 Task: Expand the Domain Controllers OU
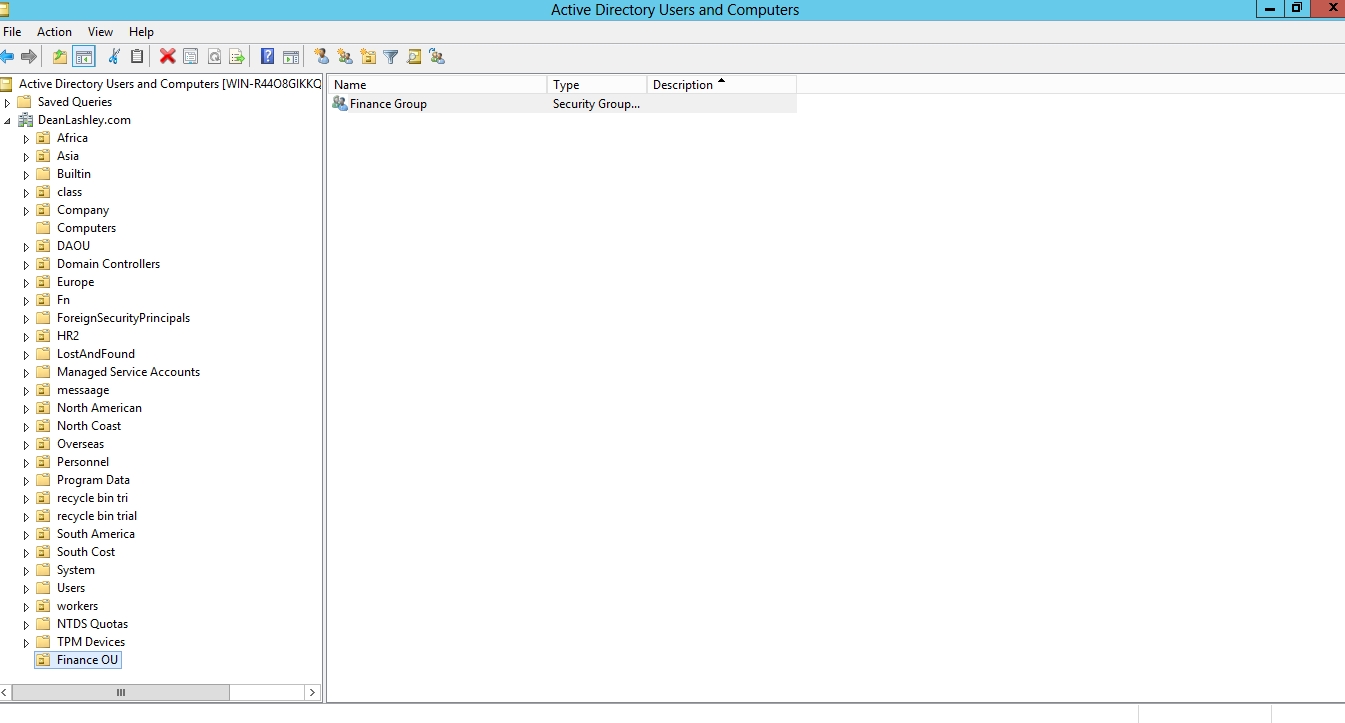pos(27,264)
